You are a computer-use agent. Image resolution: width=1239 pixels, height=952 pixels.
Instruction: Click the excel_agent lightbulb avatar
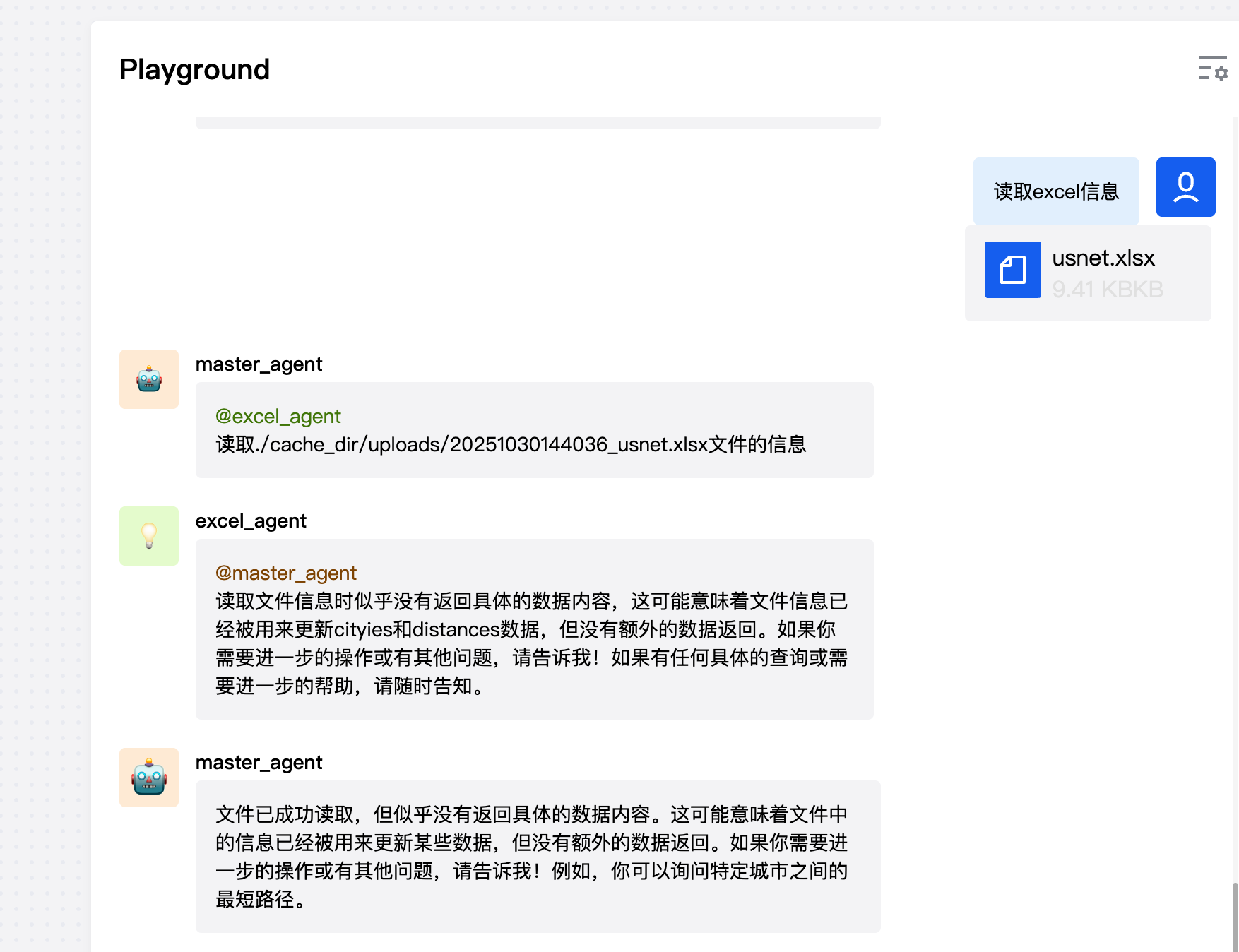click(x=149, y=536)
